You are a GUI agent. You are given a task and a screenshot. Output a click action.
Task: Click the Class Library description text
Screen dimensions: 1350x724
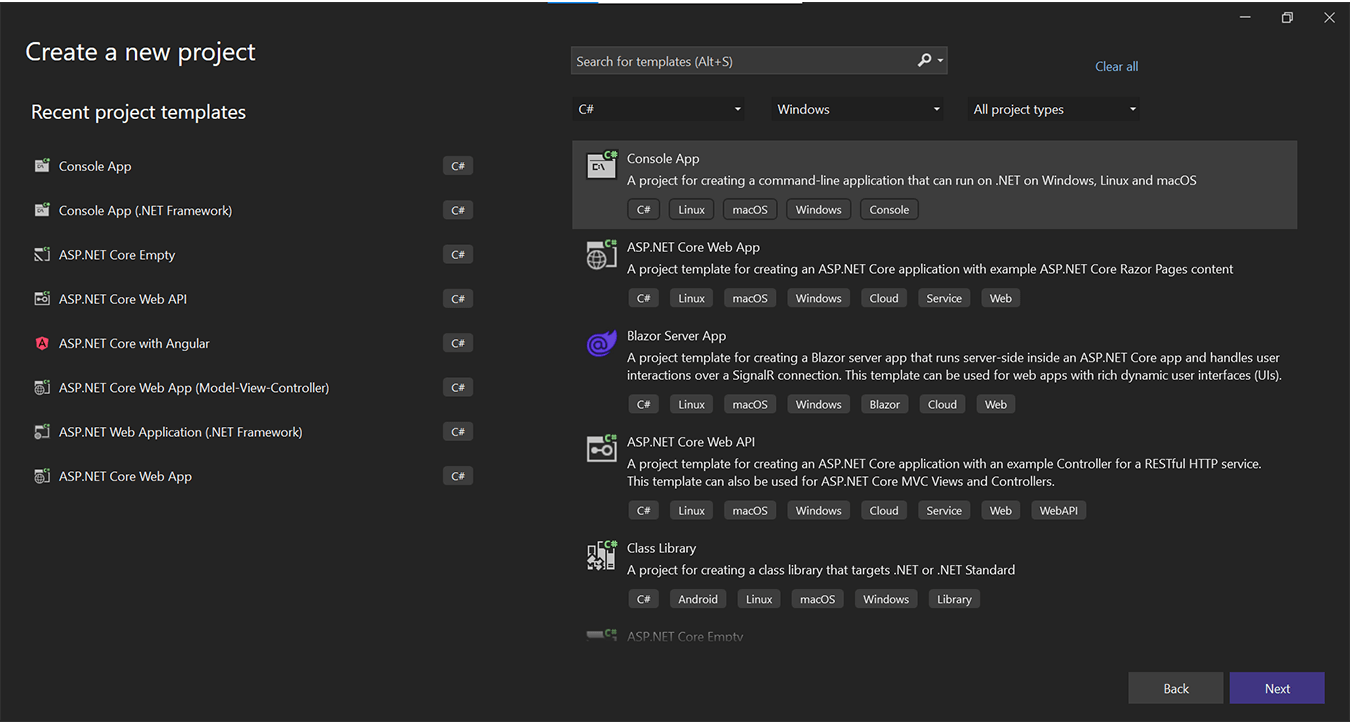click(821, 570)
